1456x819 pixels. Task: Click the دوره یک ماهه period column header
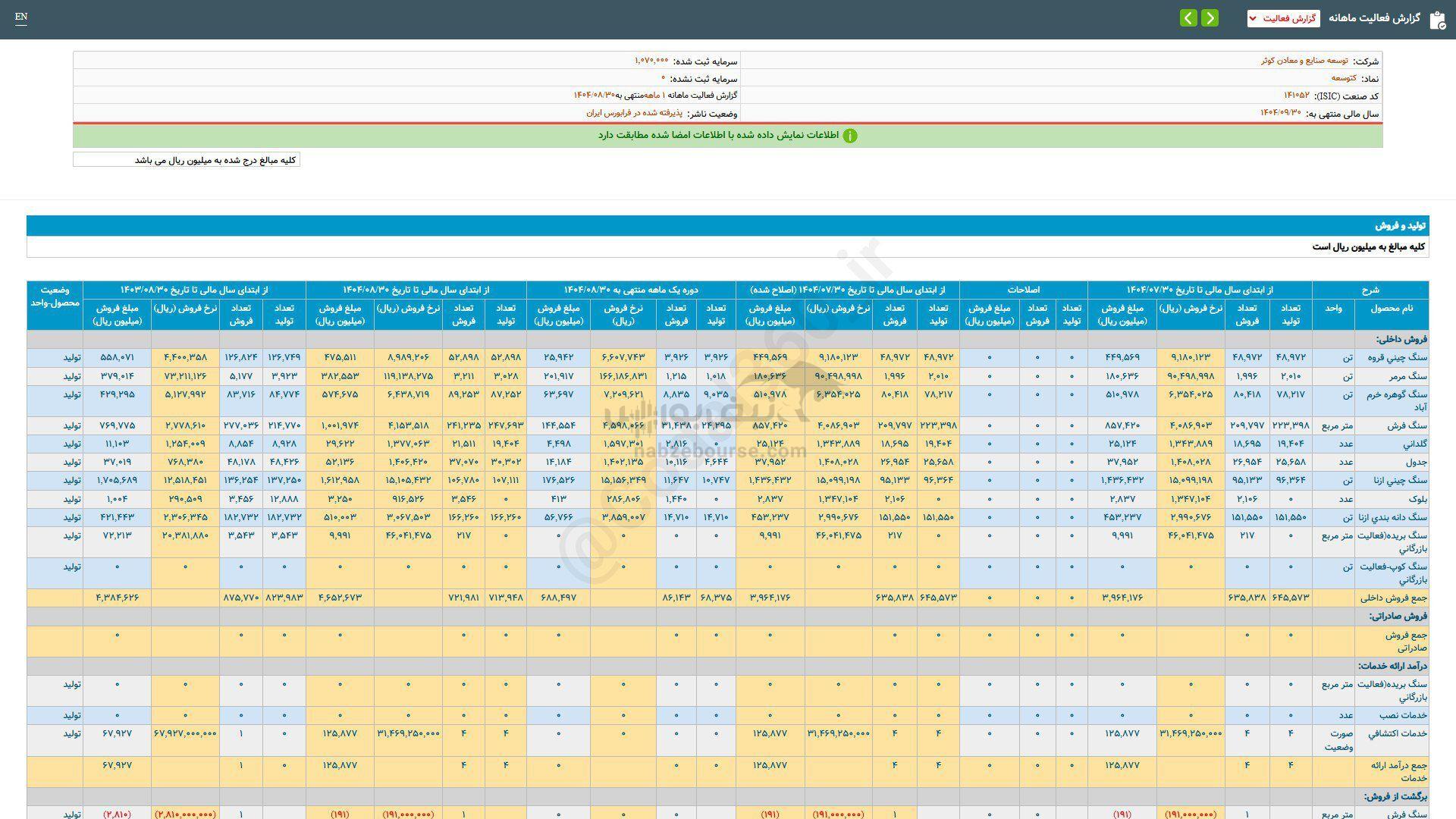pos(630,290)
